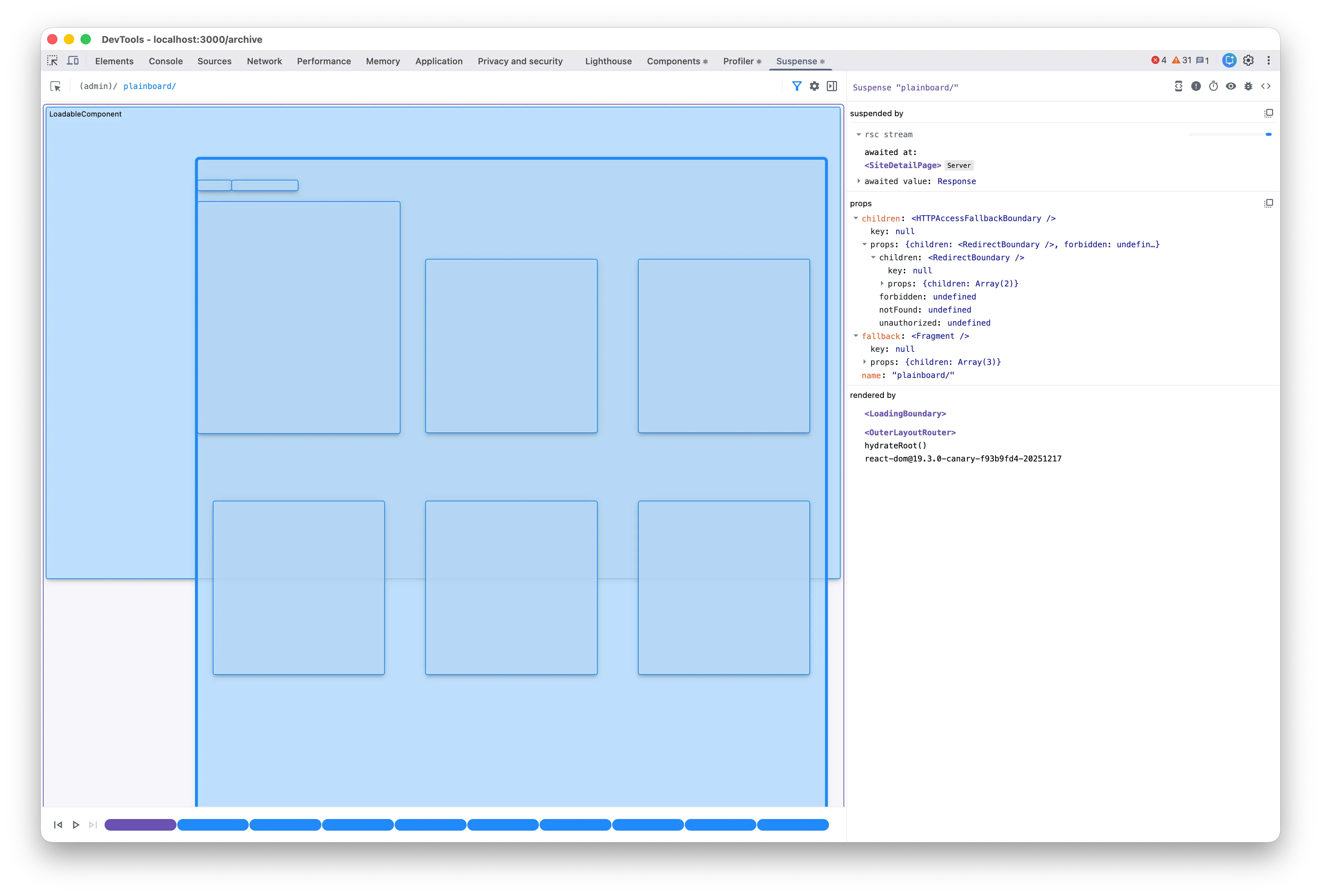Open Suspense view settings gear
This screenshot has width=1321, height=896.
click(814, 86)
